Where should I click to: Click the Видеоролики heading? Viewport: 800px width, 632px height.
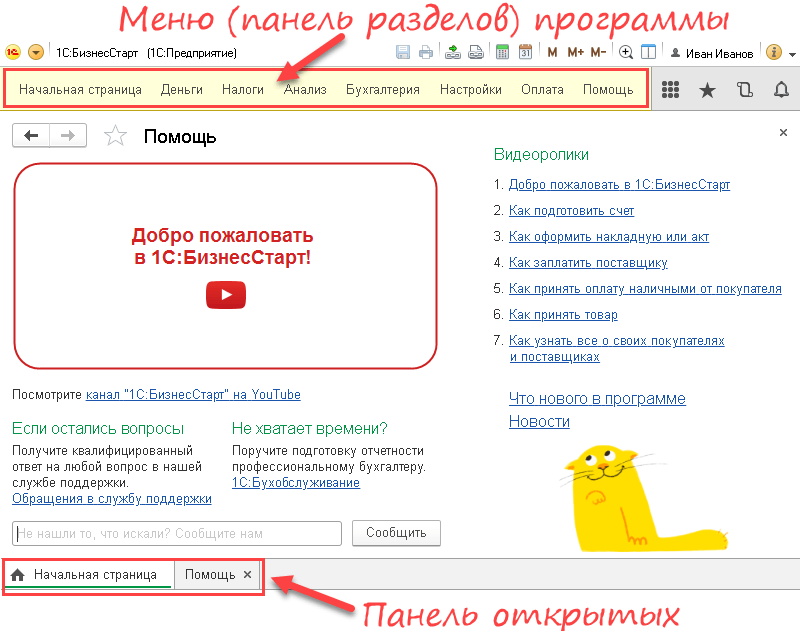(x=541, y=155)
